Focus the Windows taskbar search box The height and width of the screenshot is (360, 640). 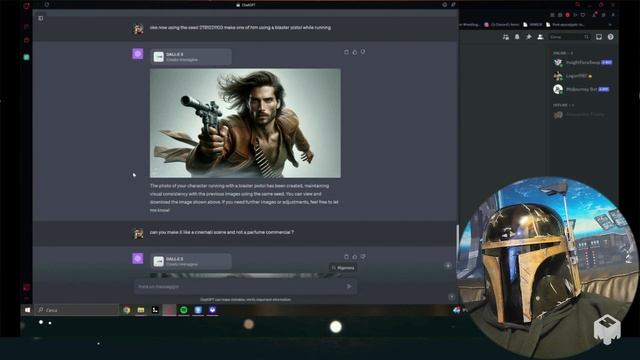(x=77, y=310)
